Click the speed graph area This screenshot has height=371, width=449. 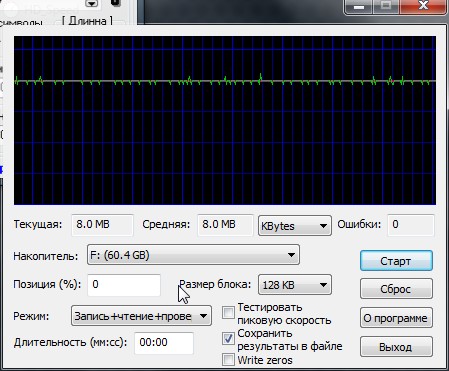(225, 120)
